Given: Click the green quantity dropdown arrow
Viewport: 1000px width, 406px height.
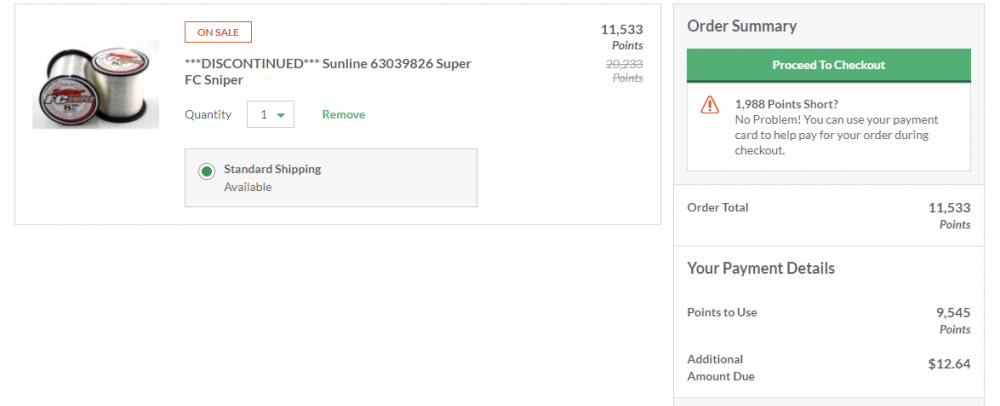Looking at the screenshot, I should pyautogui.click(x=281, y=115).
